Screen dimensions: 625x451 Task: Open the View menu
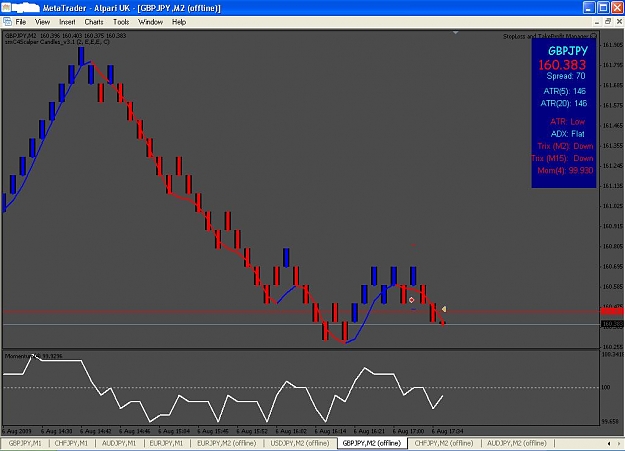(x=42, y=22)
